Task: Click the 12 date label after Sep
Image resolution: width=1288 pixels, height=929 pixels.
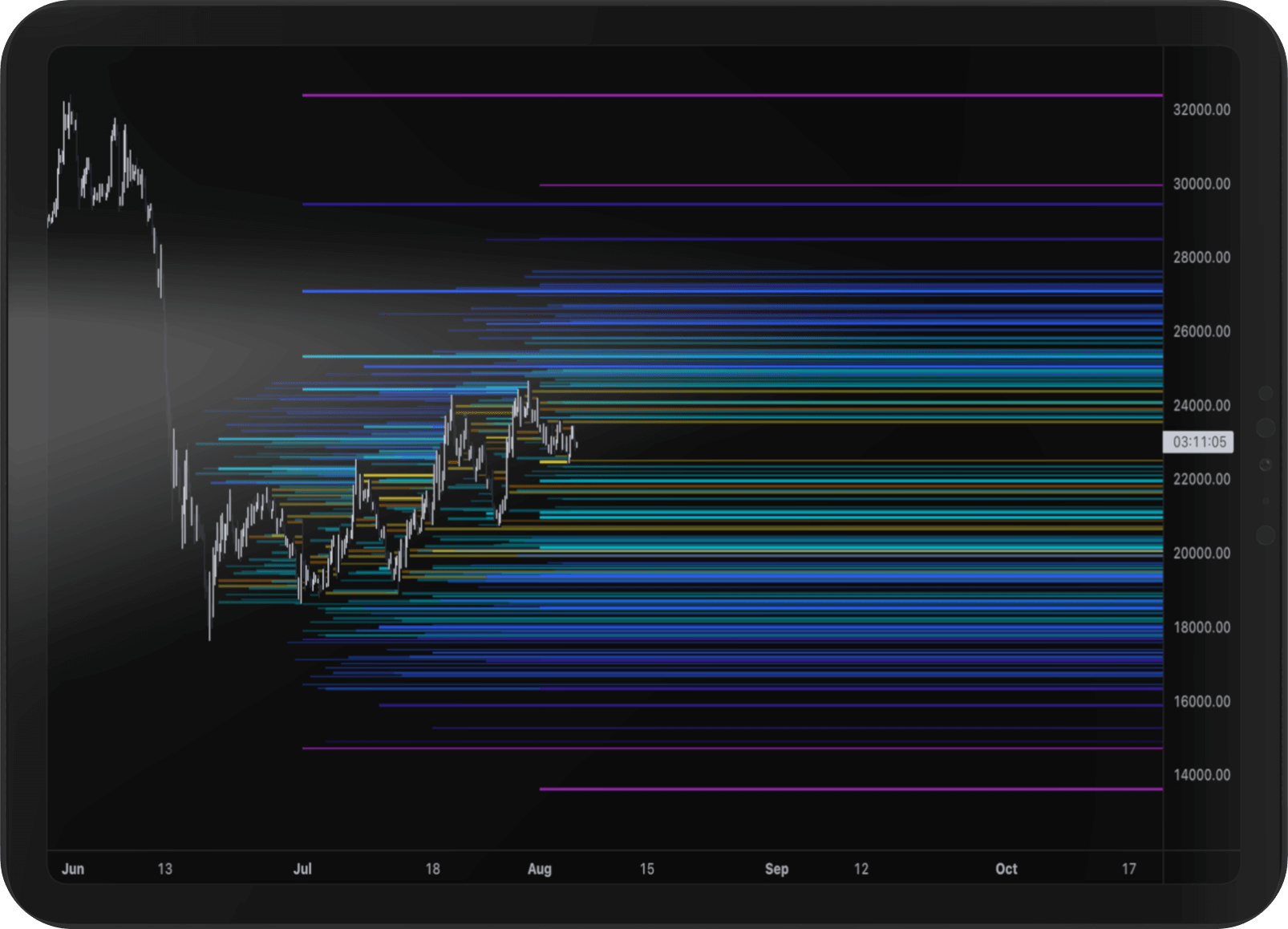Action: 861,869
